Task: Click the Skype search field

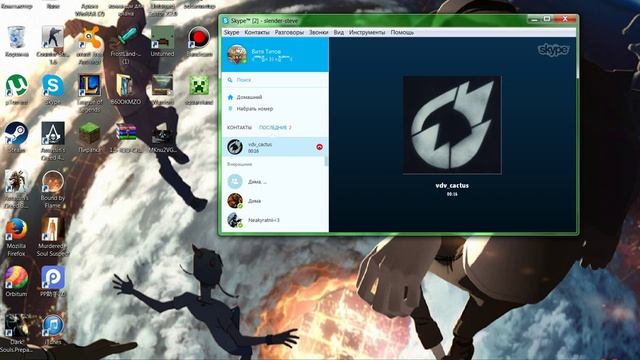Action: coord(275,80)
